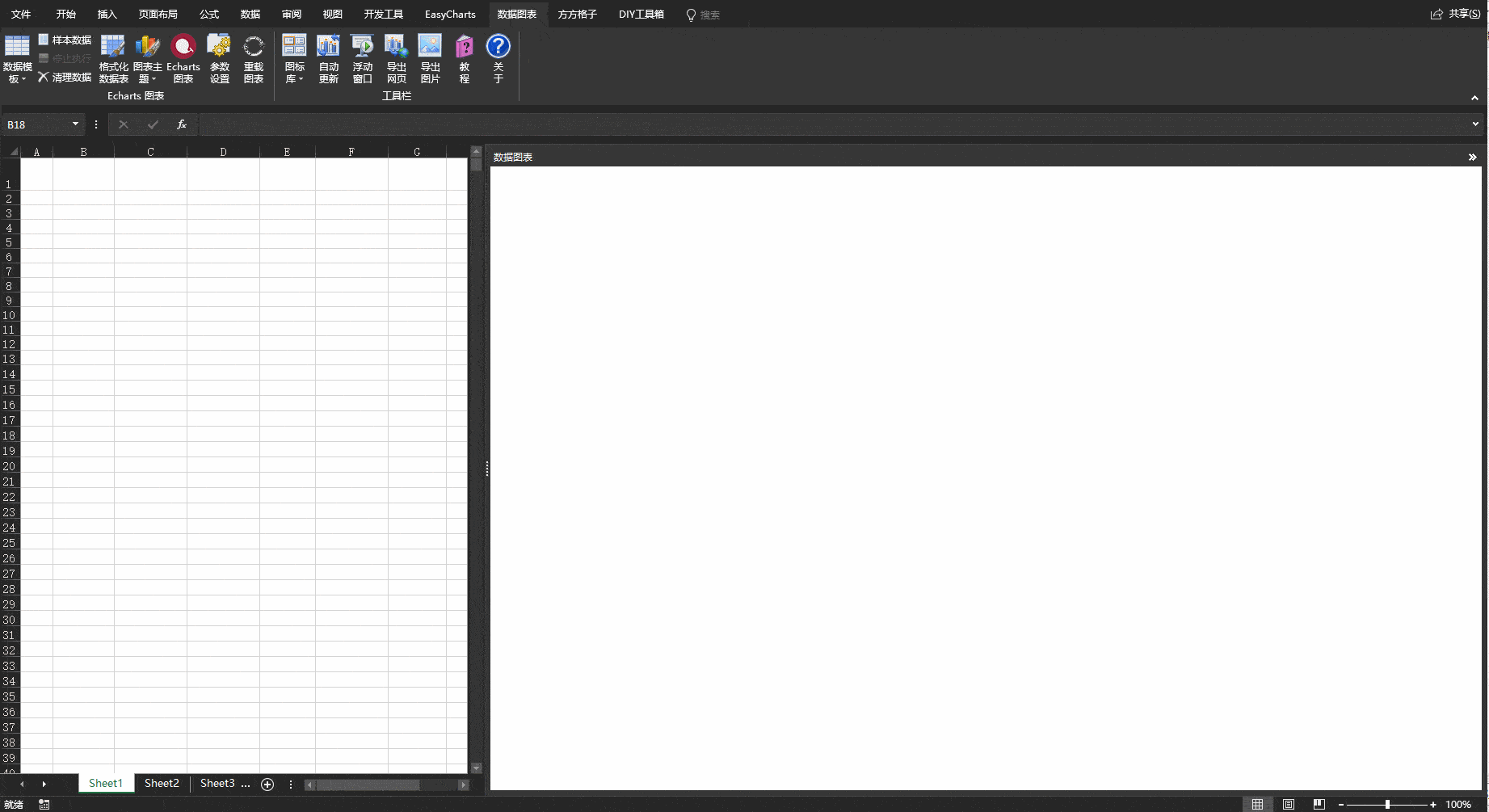Switch to Normal view in status bar
Image resolution: width=1489 pixels, height=812 pixels.
pyautogui.click(x=1257, y=804)
